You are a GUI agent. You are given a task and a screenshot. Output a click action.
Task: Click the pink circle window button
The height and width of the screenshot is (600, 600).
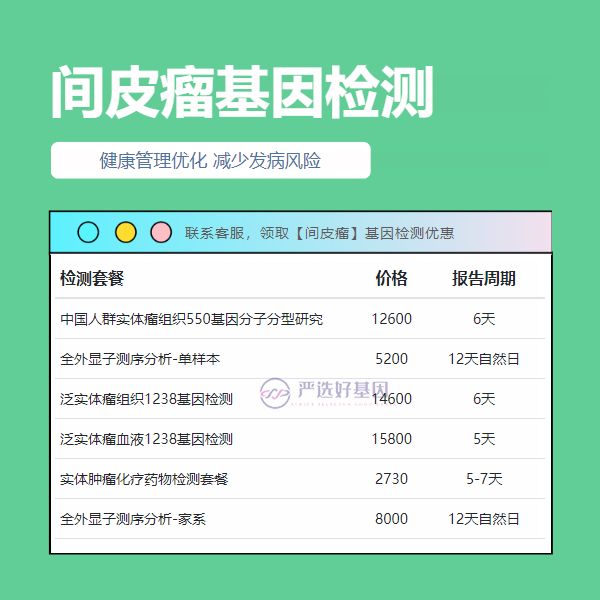click(161, 233)
